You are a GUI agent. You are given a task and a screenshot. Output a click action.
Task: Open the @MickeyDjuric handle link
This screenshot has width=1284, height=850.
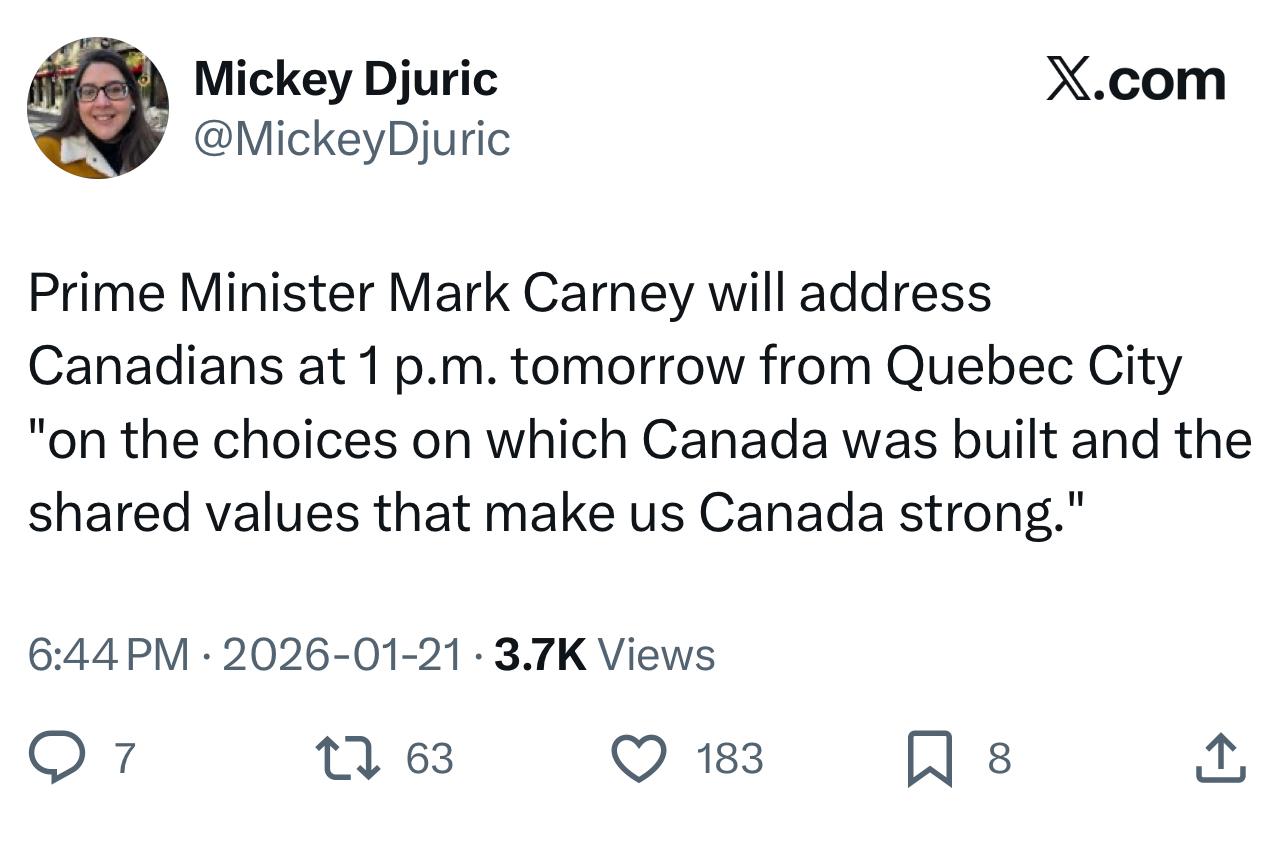[351, 139]
